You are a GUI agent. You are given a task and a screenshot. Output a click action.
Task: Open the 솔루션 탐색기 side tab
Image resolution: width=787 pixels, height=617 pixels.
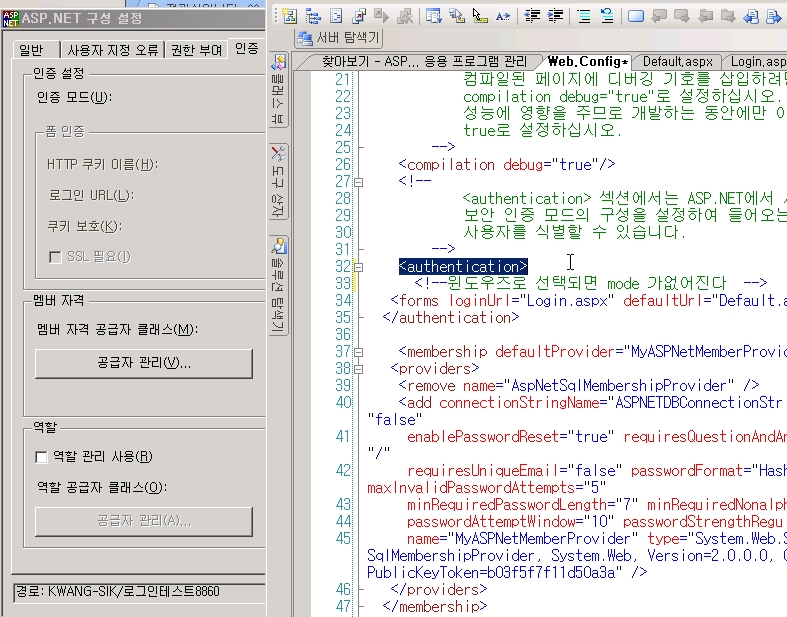pyautogui.click(x=278, y=285)
